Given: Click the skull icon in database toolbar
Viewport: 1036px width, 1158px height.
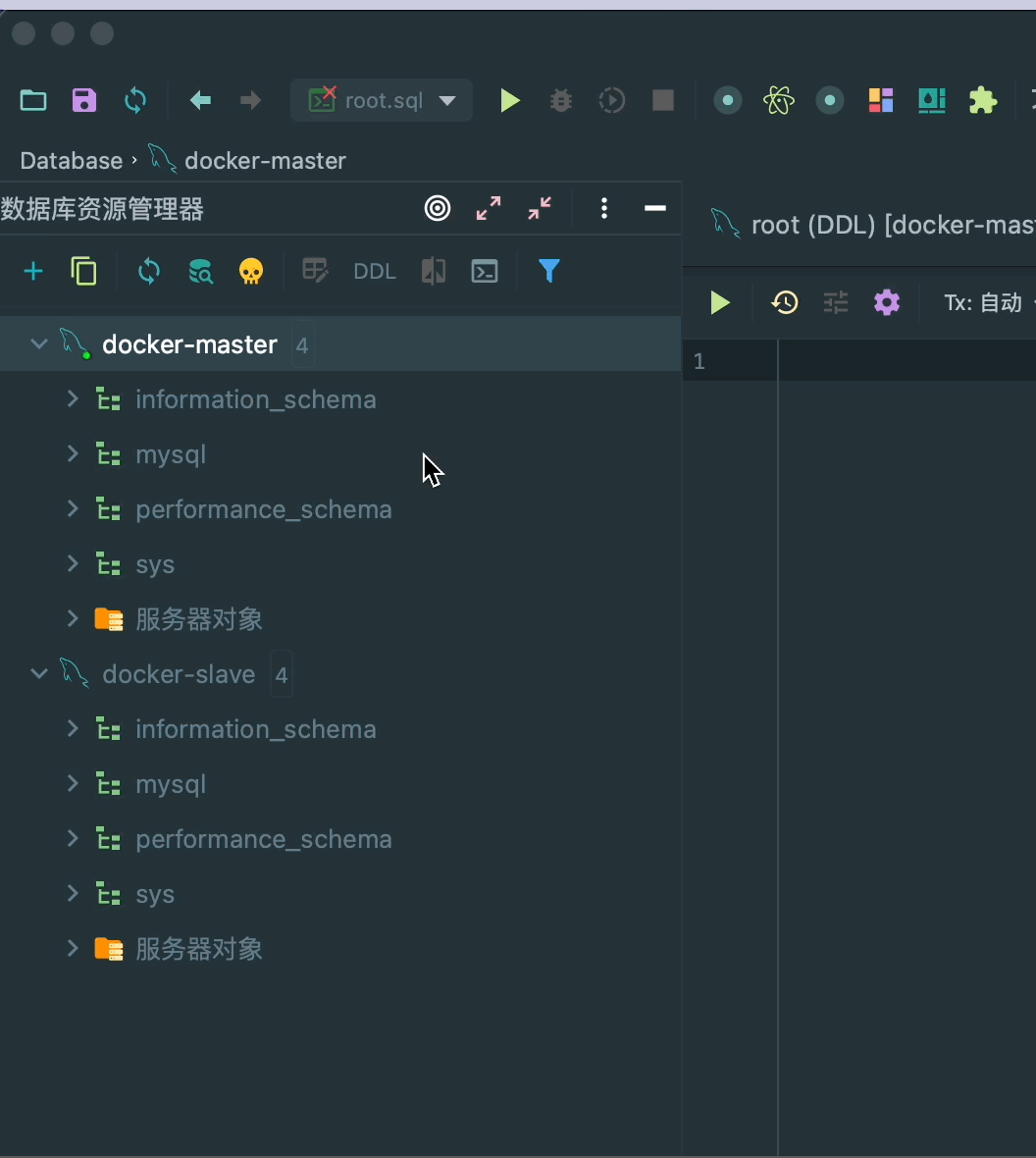Looking at the screenshot, I should (251, 271).
